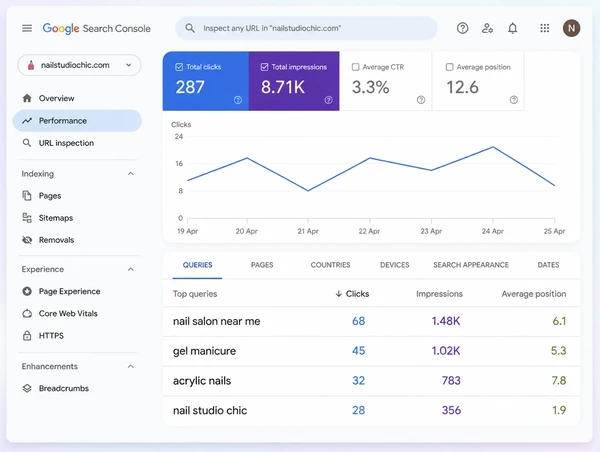The width and height of the screenshot is (600, 452).
Task: Click the 1.48K impressions cell
Action: click(x=446, y=321)
